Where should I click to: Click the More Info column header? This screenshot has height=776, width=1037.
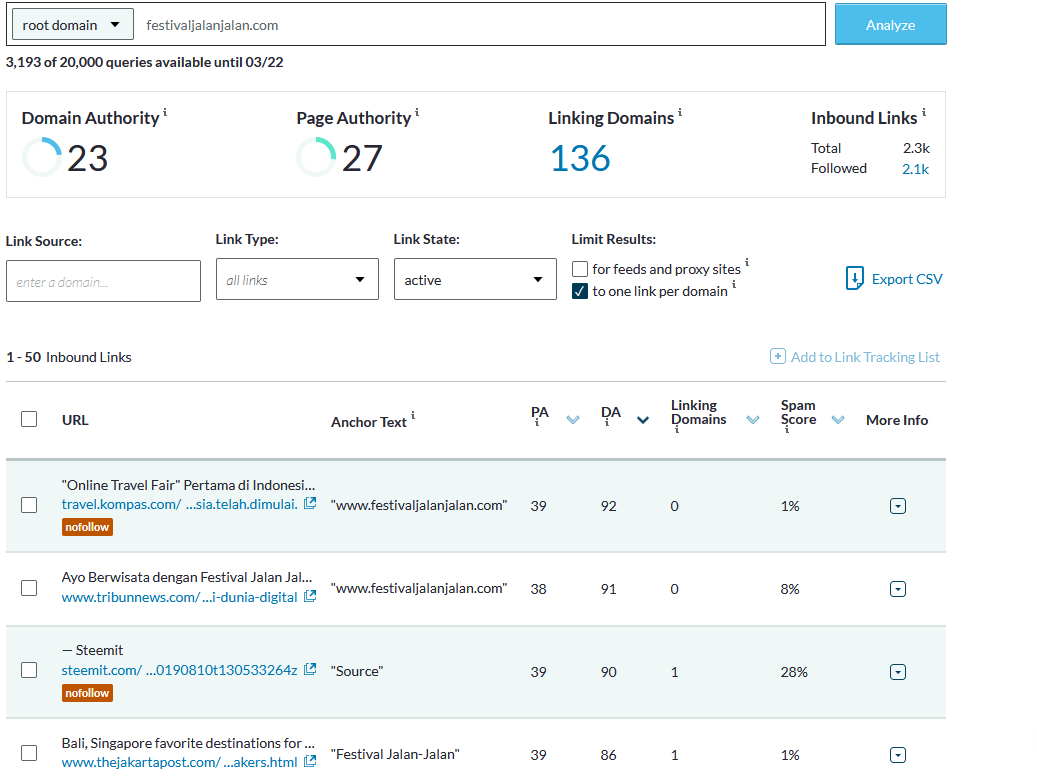point(897,420)
